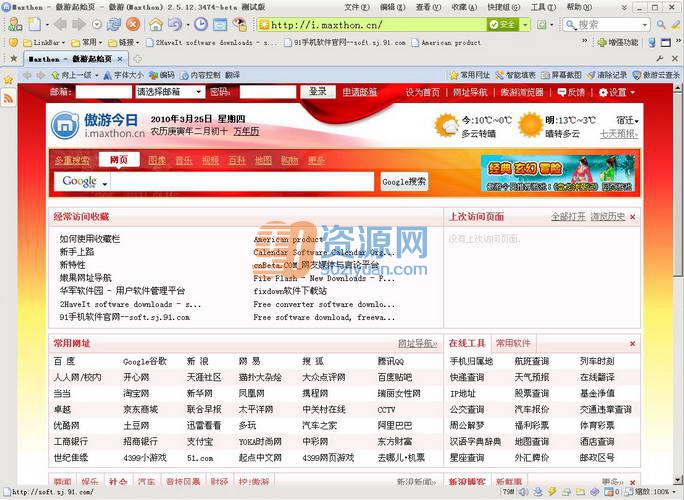The image size is (684, 500).
Task: Switch to the 图像 search tab
Action: pos(157,160)
